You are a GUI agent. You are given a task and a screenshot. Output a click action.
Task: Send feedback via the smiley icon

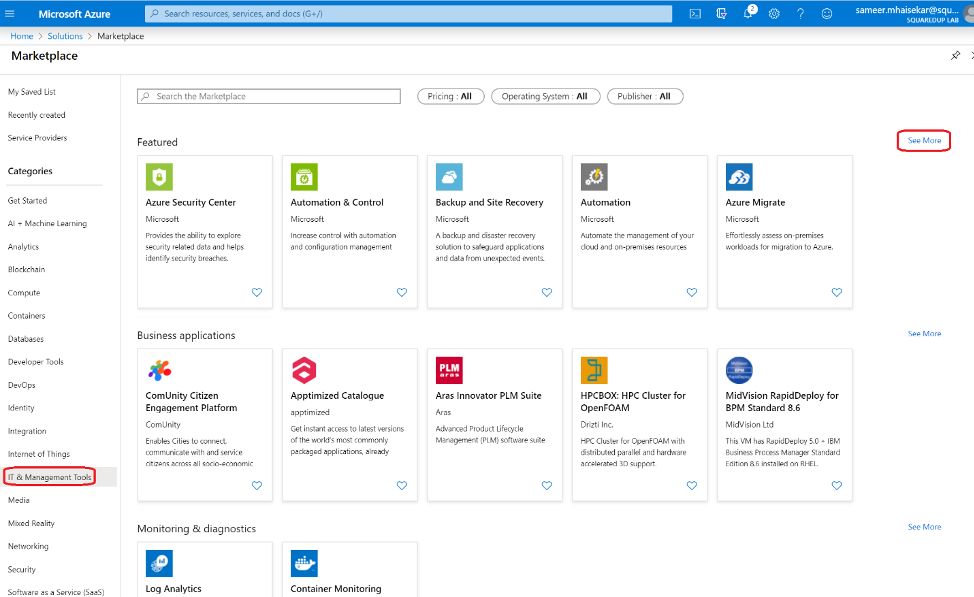tap(827, 13)
